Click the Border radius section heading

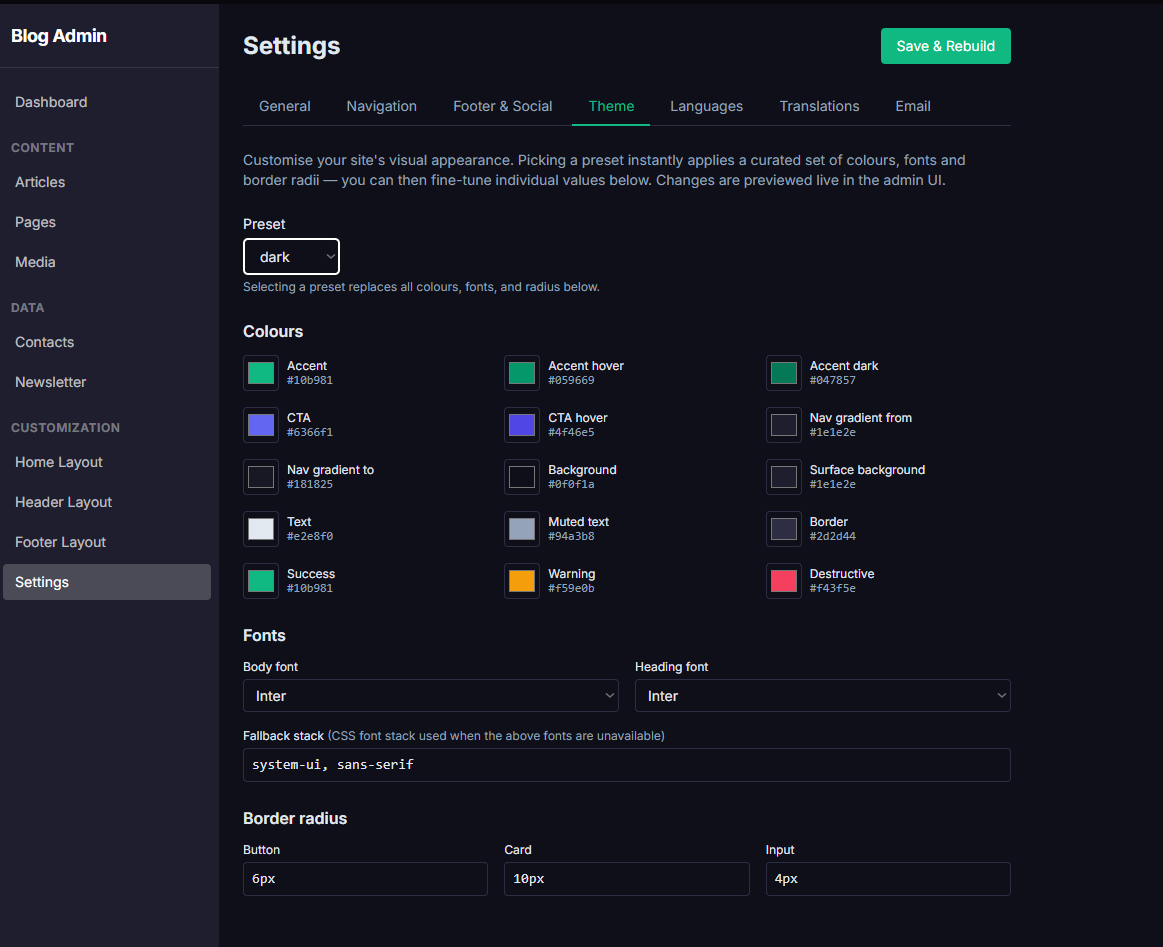click(295, 819)
